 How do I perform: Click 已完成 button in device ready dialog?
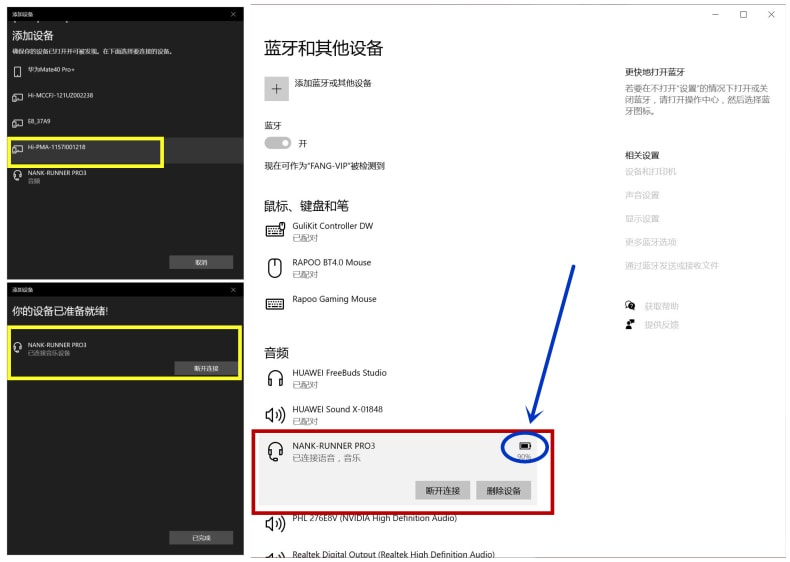tap(201, 538)
